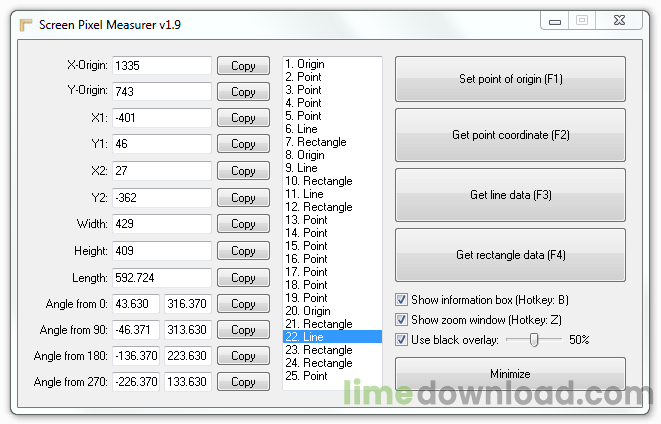Select list entry '6. Line'
Viewport: 661px width, 424px height.
[x=332, y=129]
